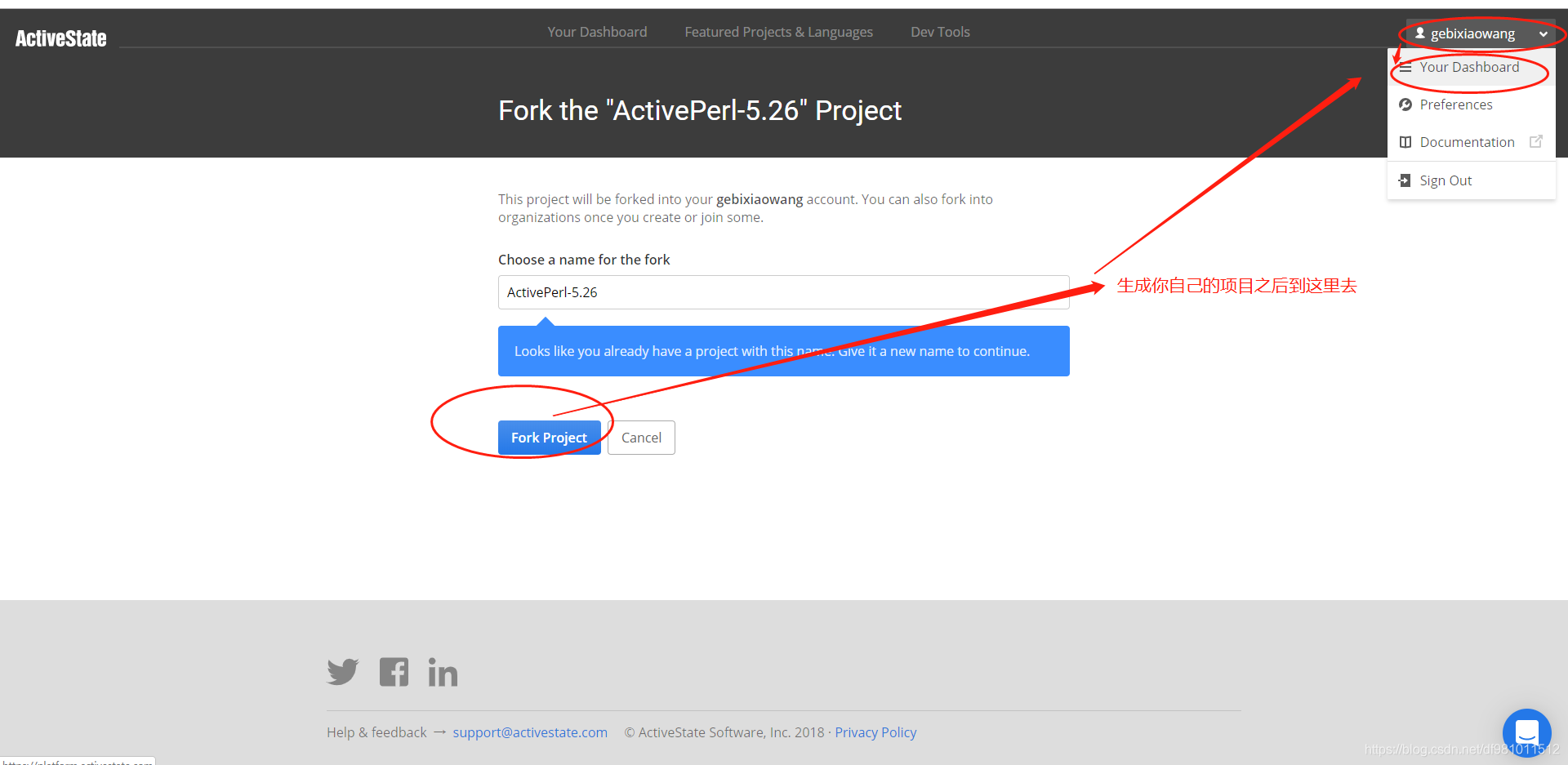Go to Your Dashboard in top navigation
This screenshot has width=1568, height=765.
coord(597,32)
